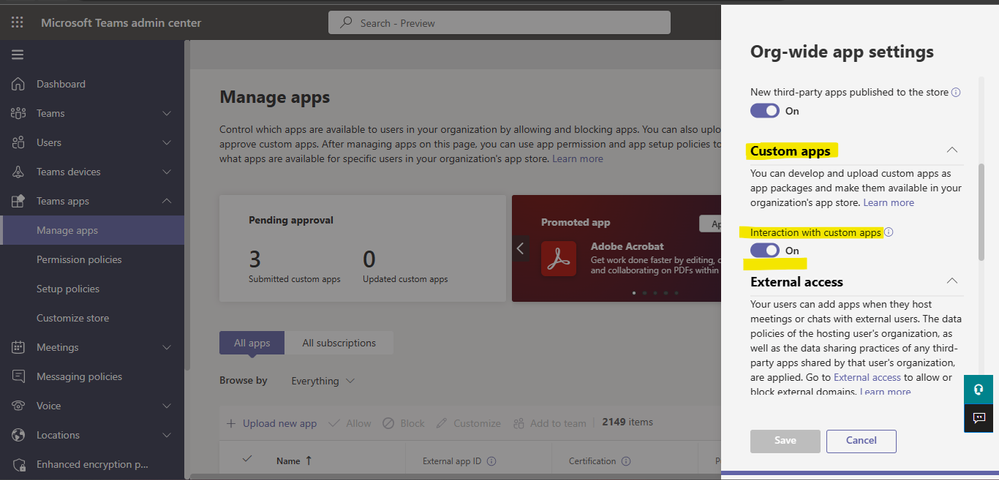Viewport: 999px width, 480px height.
Task: Switch to All subscriptions tab
Action: pyautogui.click(x=339, y=343)
